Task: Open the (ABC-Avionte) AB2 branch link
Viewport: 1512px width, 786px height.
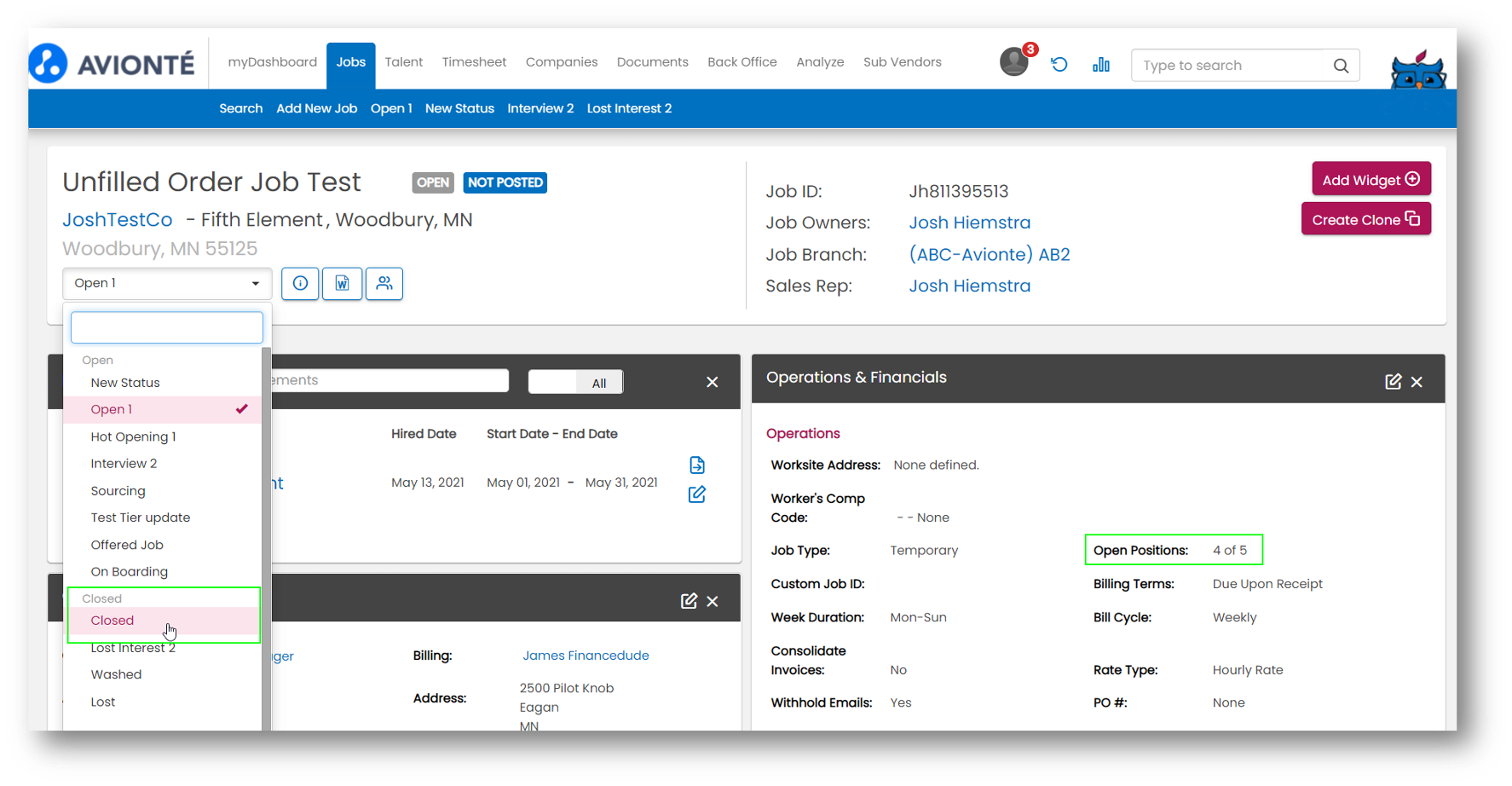Action: [x=990, y=254]
